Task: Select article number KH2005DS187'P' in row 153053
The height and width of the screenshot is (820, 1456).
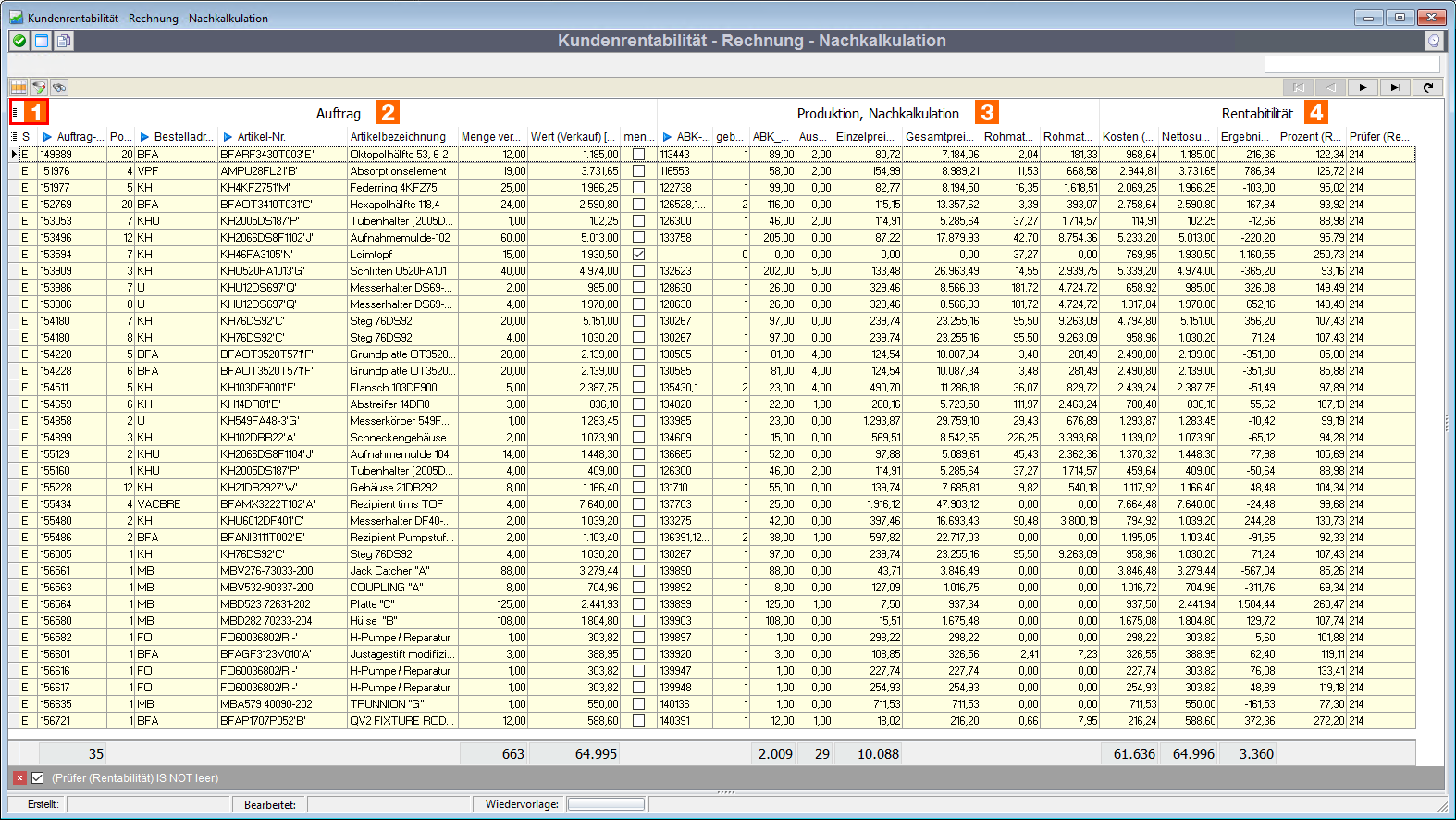Action: (282, 221)
